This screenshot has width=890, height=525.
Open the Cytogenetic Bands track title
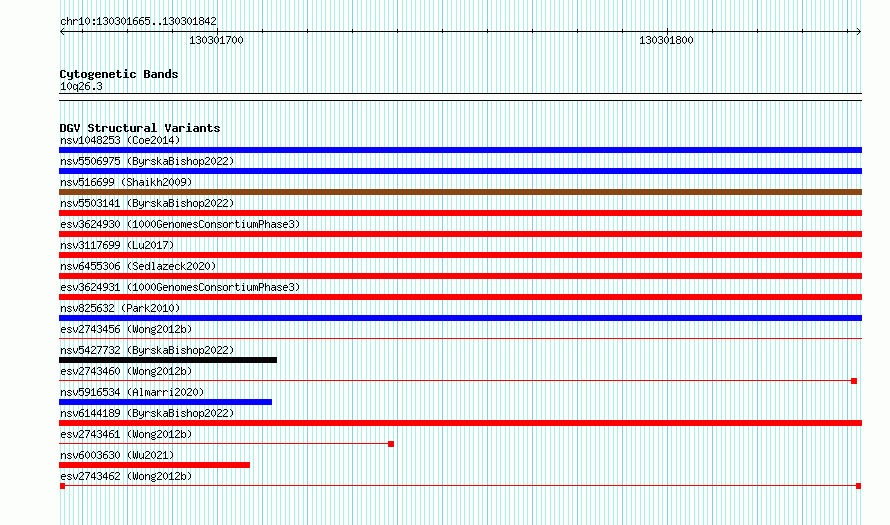point(119,74)
